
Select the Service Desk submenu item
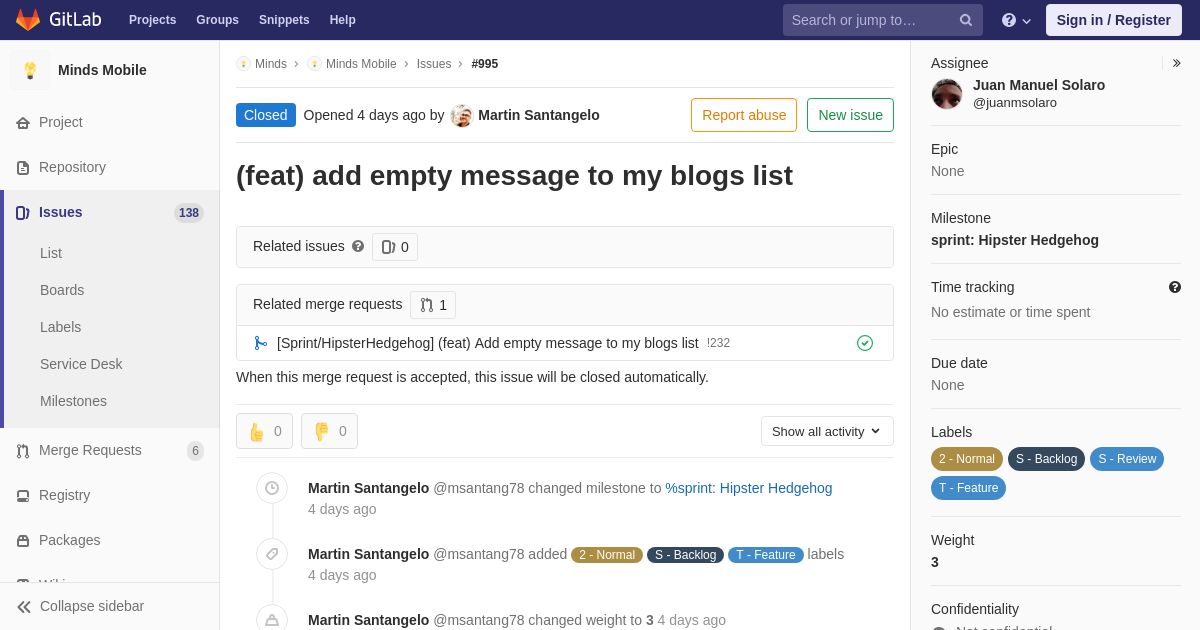[x=81, y=364]
